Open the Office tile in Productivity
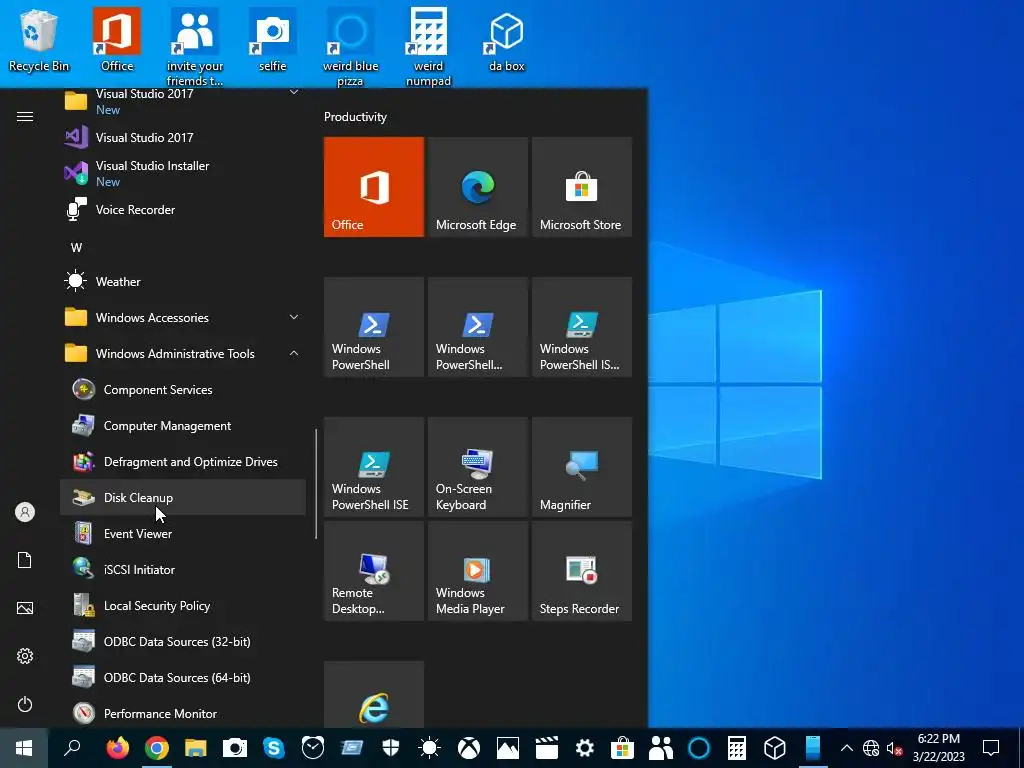The height and width of the screenshot is (768, 1024). tap(374, 187)
